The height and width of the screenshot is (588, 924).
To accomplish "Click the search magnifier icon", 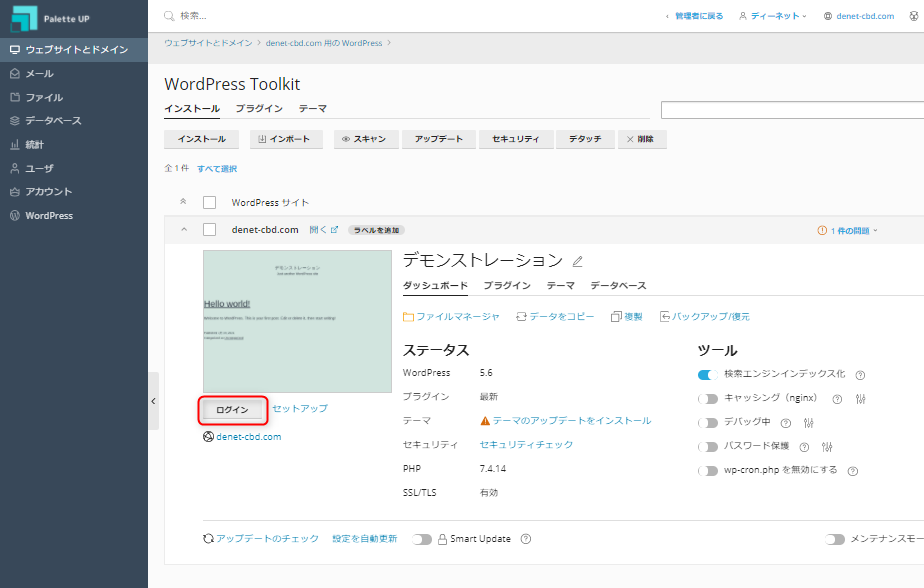I will point(169,16).
